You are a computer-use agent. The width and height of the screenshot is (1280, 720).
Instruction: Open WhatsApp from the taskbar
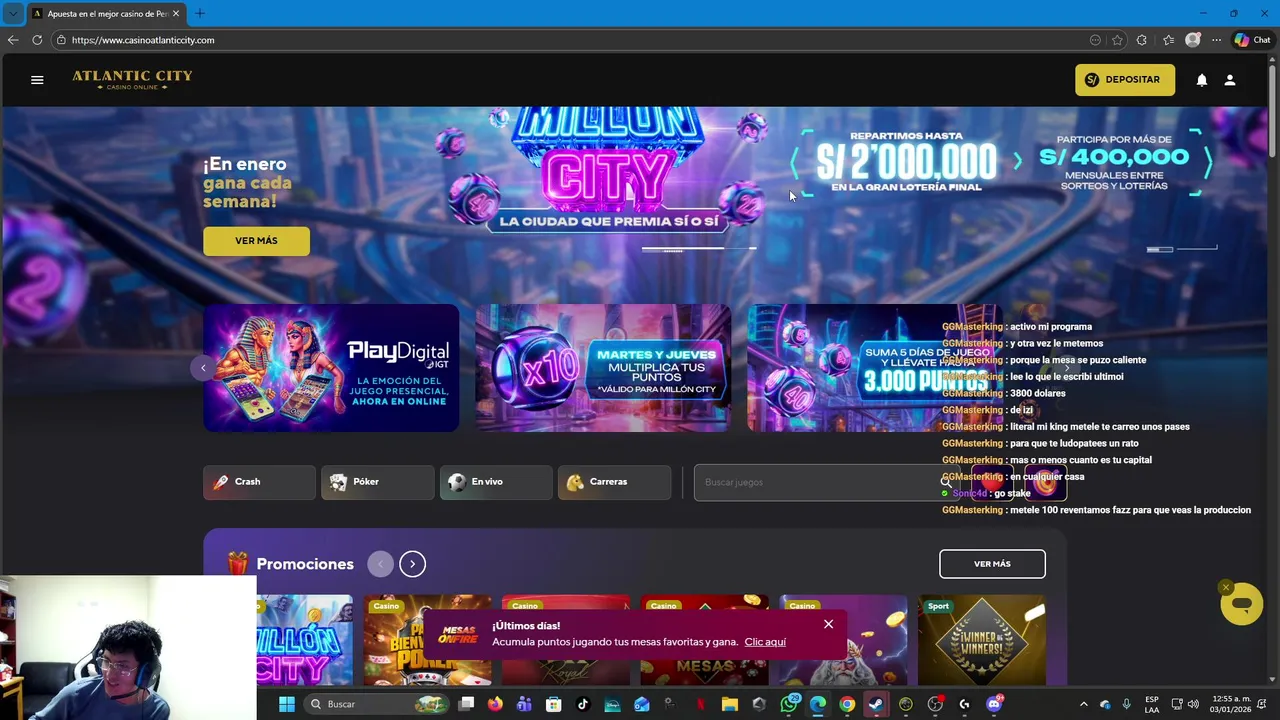pyautogui.click(x=789, y=704)
